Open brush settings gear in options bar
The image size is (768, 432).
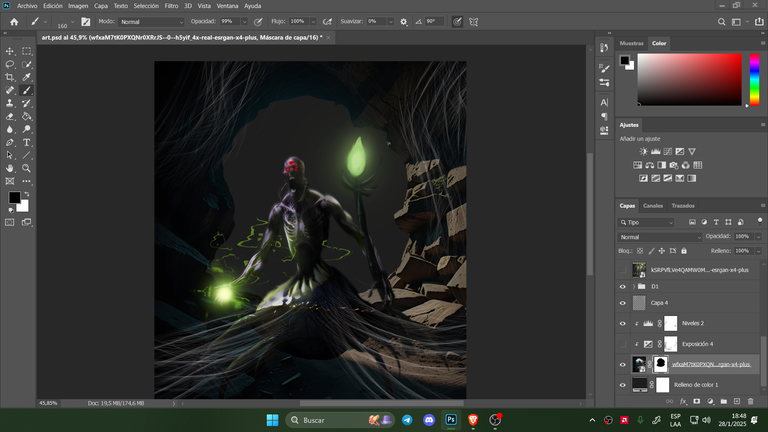coord(404,22)
